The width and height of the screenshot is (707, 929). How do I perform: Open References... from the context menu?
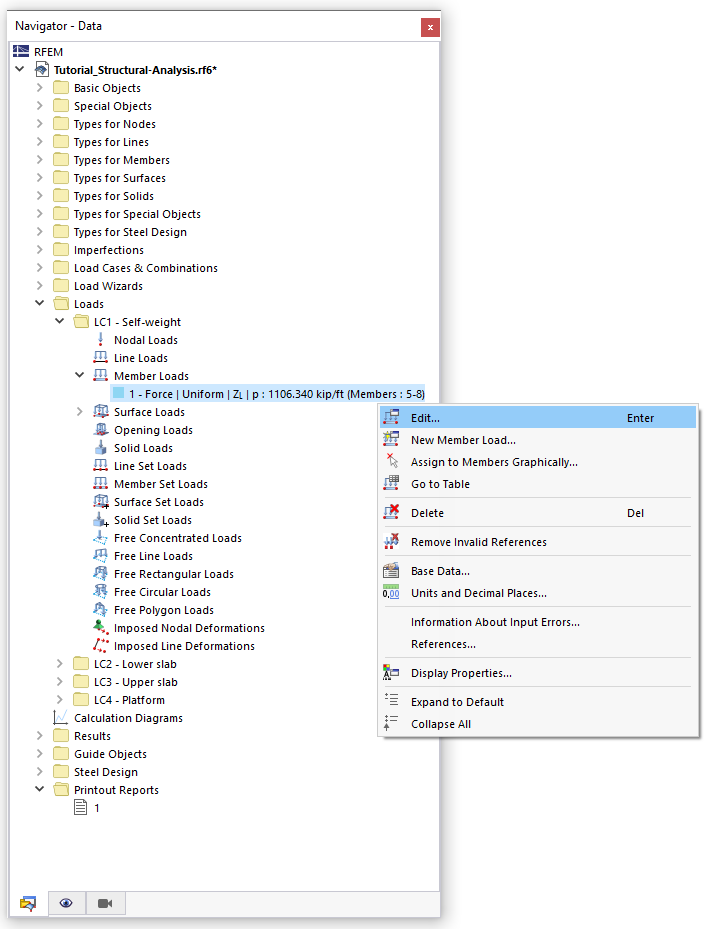point(538,643)
